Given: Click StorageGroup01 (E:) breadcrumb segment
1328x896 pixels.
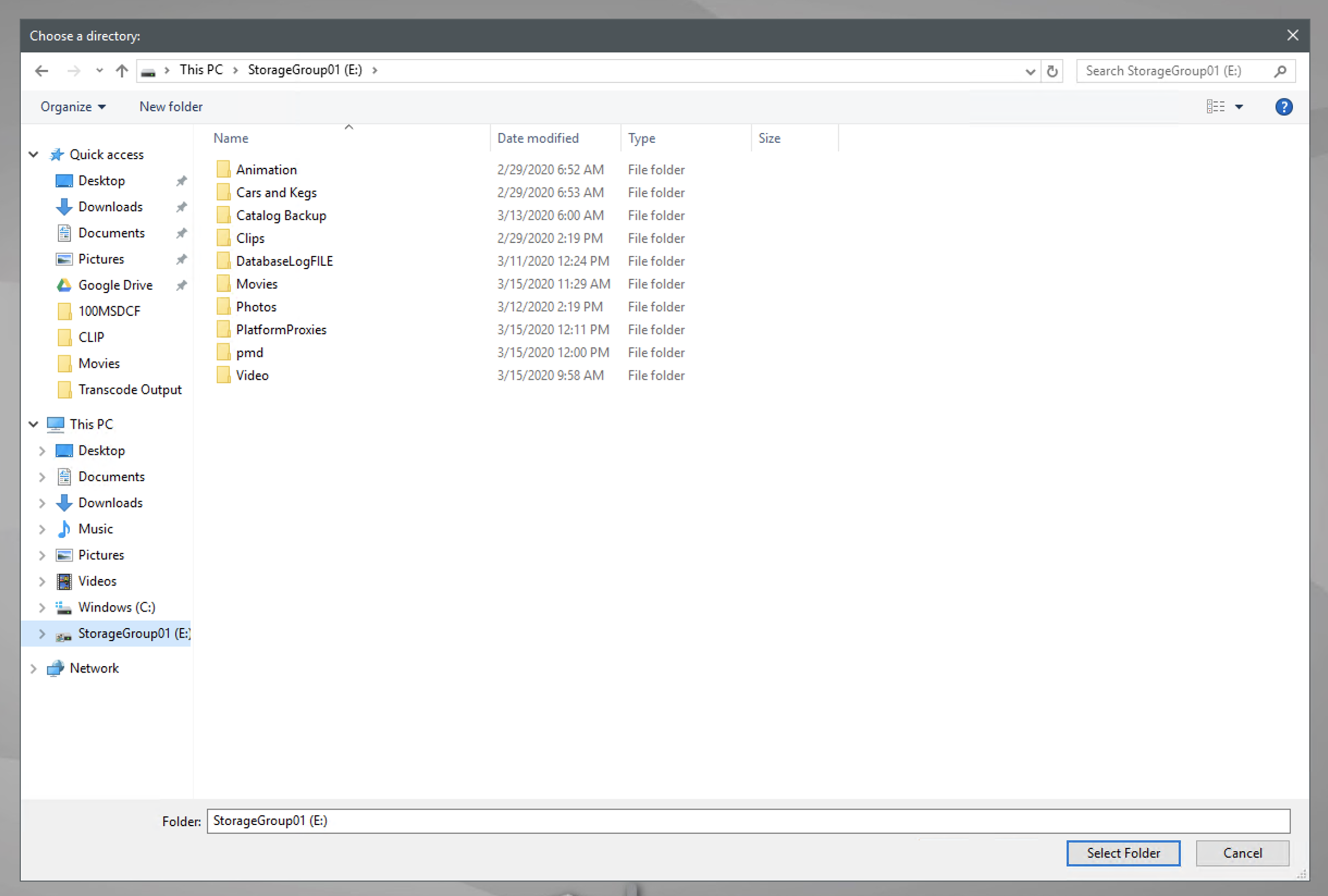Looking at the screenshot, I should tap(304, 70).
